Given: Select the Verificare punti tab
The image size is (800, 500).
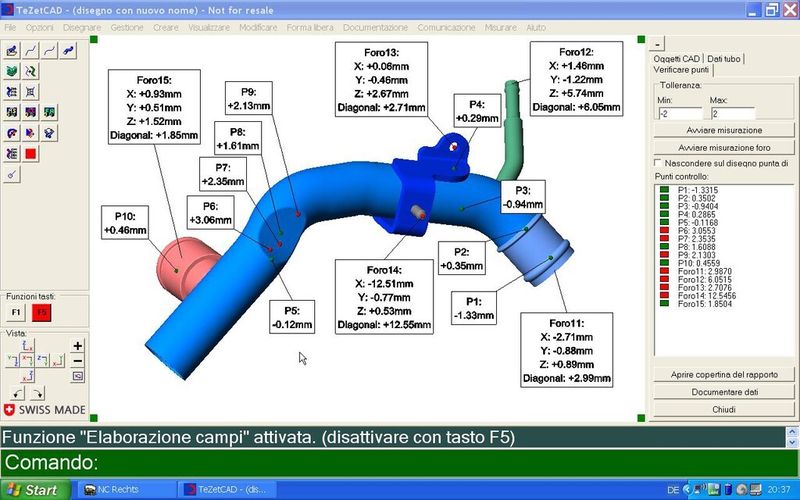Looking at the screenshot, I should (x=681, y=70).
